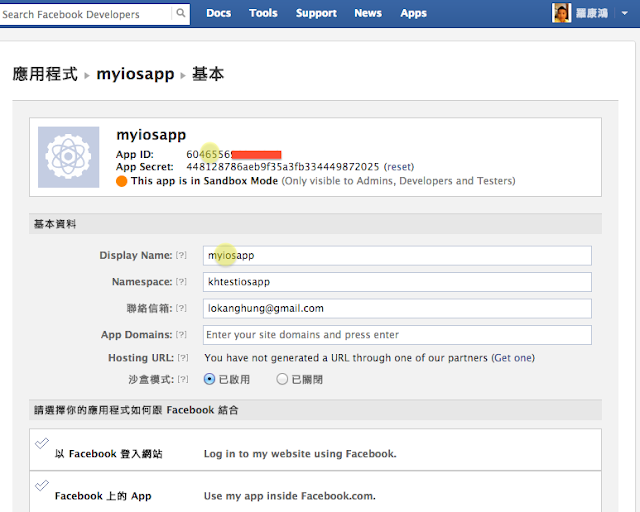Open Display Name help [?] icon
This screenshot has height=512, width=640.
pyautogui.click(x=181, y=255)
